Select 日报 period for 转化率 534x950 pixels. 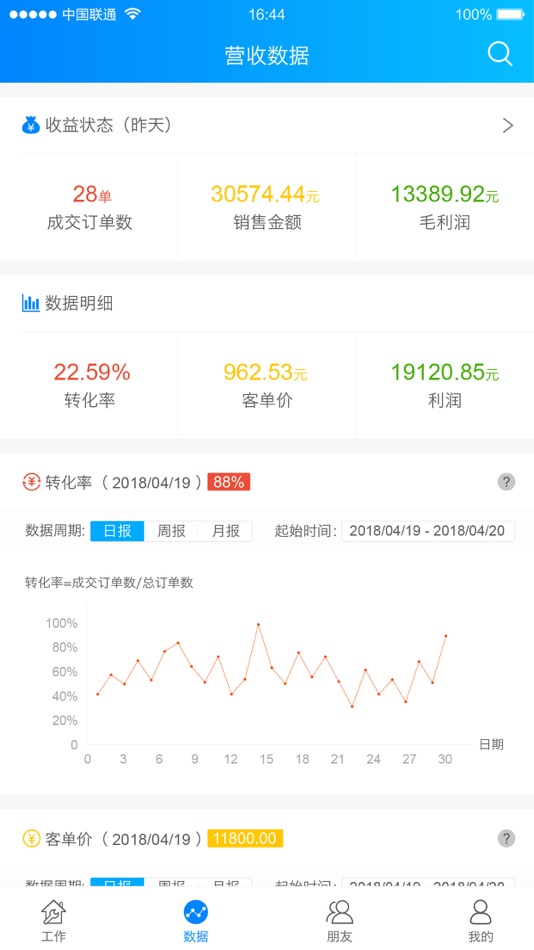pyautogui.click(x=118, y=531)
